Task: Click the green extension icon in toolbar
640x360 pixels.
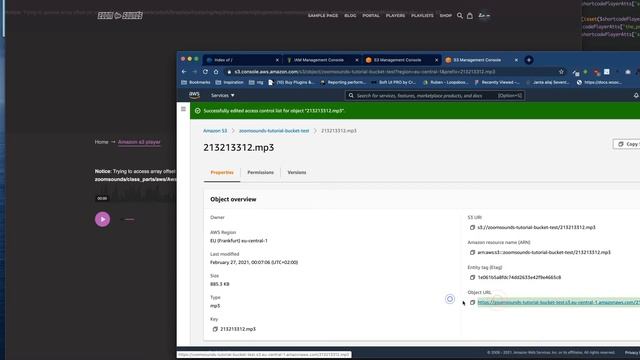Action: coord(585,72)
